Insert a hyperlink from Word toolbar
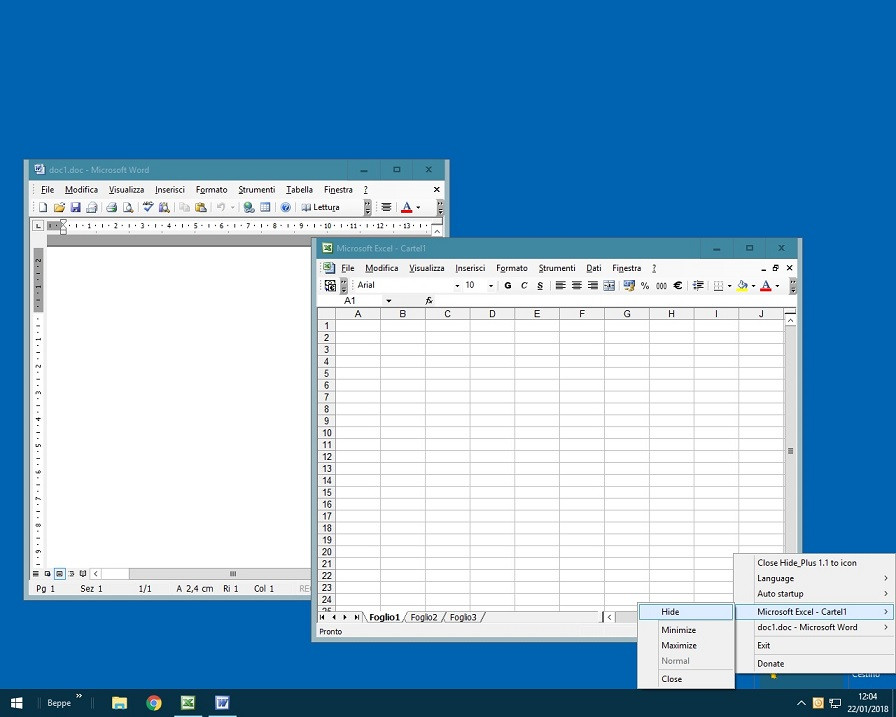This screenshot has height=717, width=896. [249, 207]
